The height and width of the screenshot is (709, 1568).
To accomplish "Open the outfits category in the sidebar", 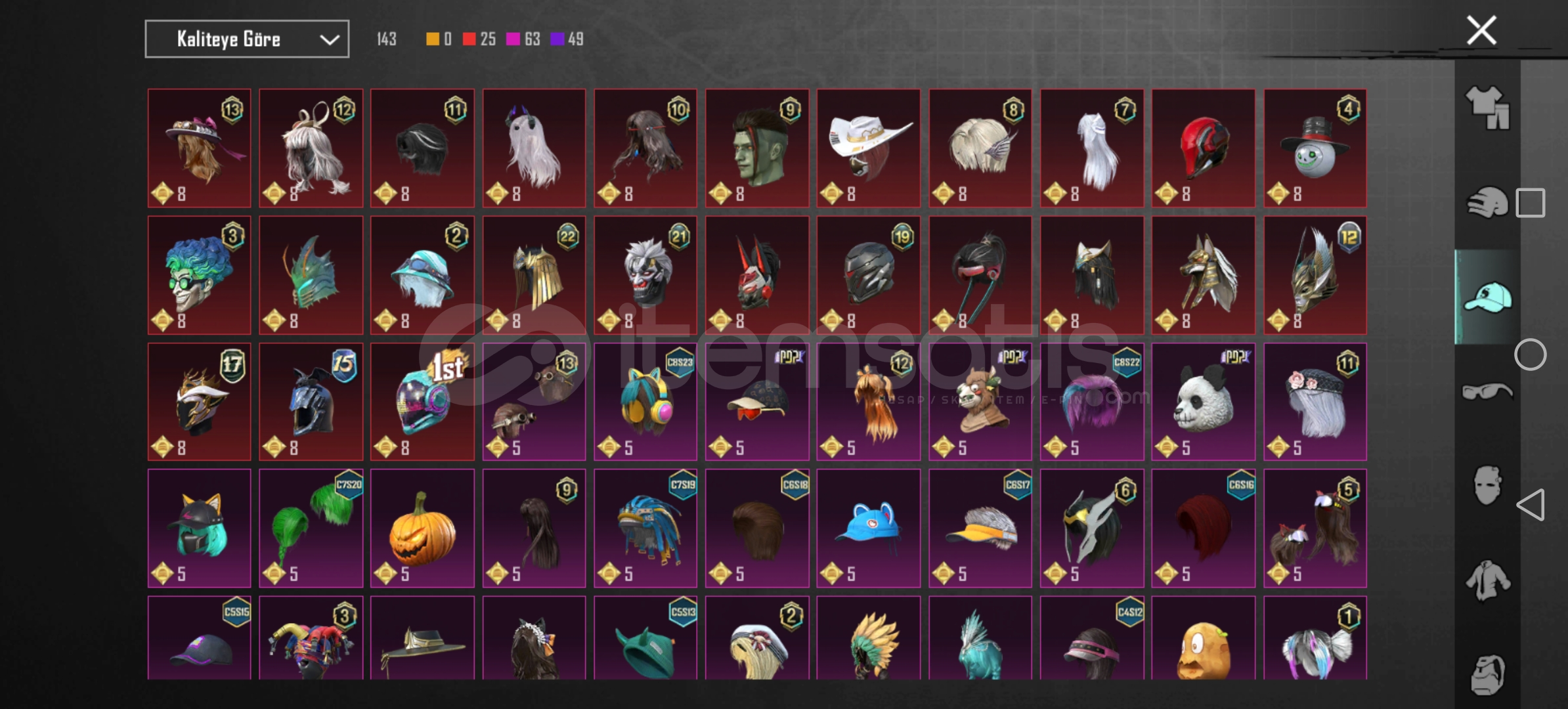I will click(1487, 108).
